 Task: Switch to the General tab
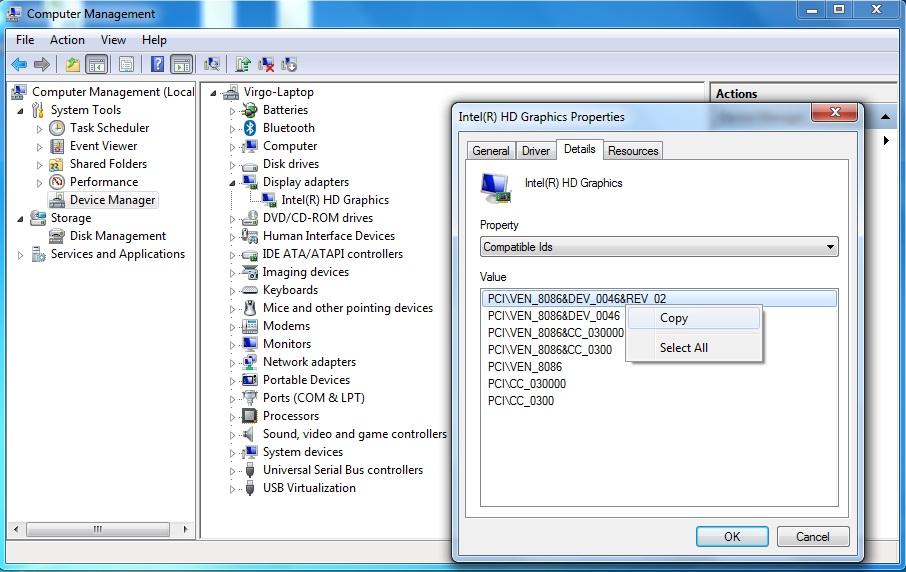pyautogui.click(x=491, y=151)
